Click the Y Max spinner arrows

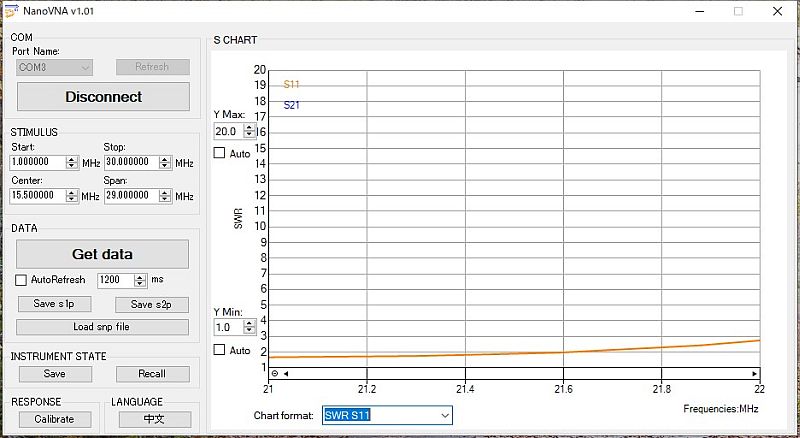[249, 131]
